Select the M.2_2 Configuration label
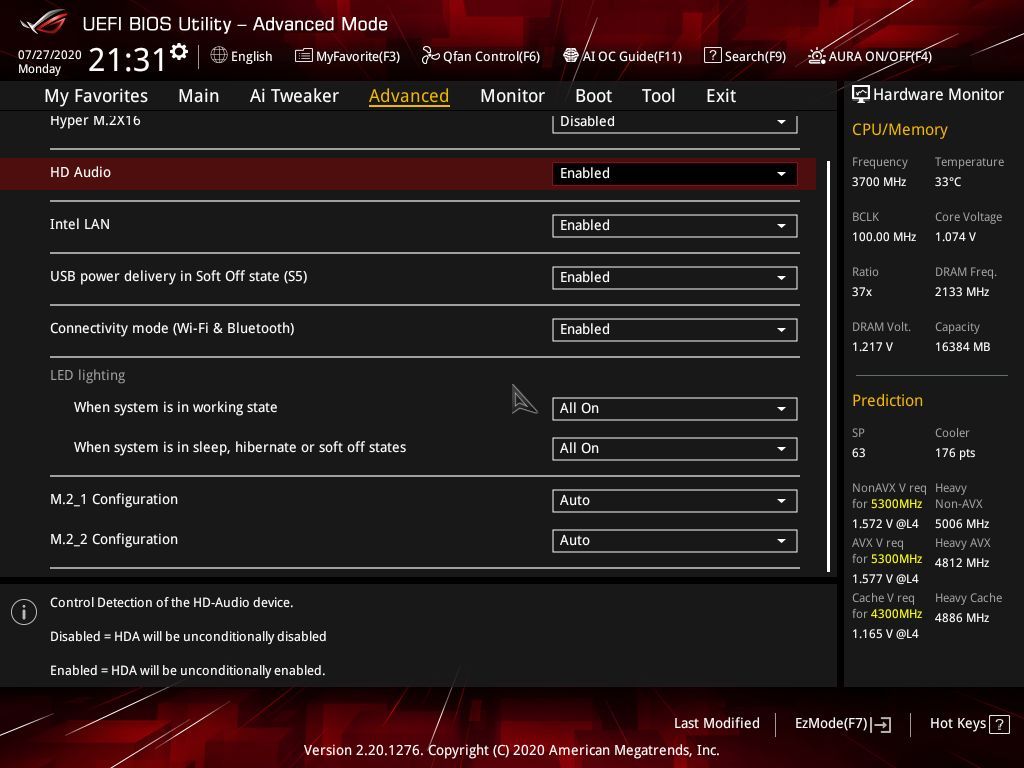Screen dimensions: 1024x768 tap(114, 539)
